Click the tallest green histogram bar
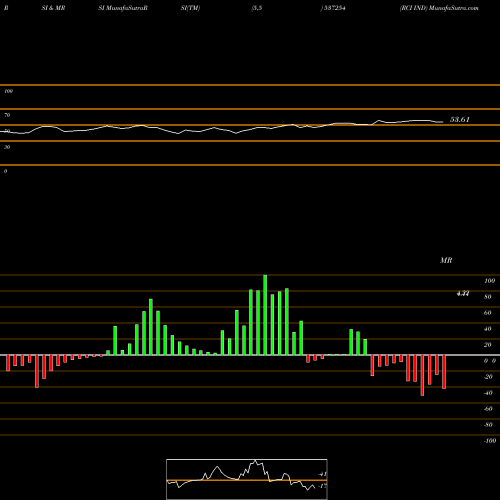The image size is (500, 500). [265, 315]
